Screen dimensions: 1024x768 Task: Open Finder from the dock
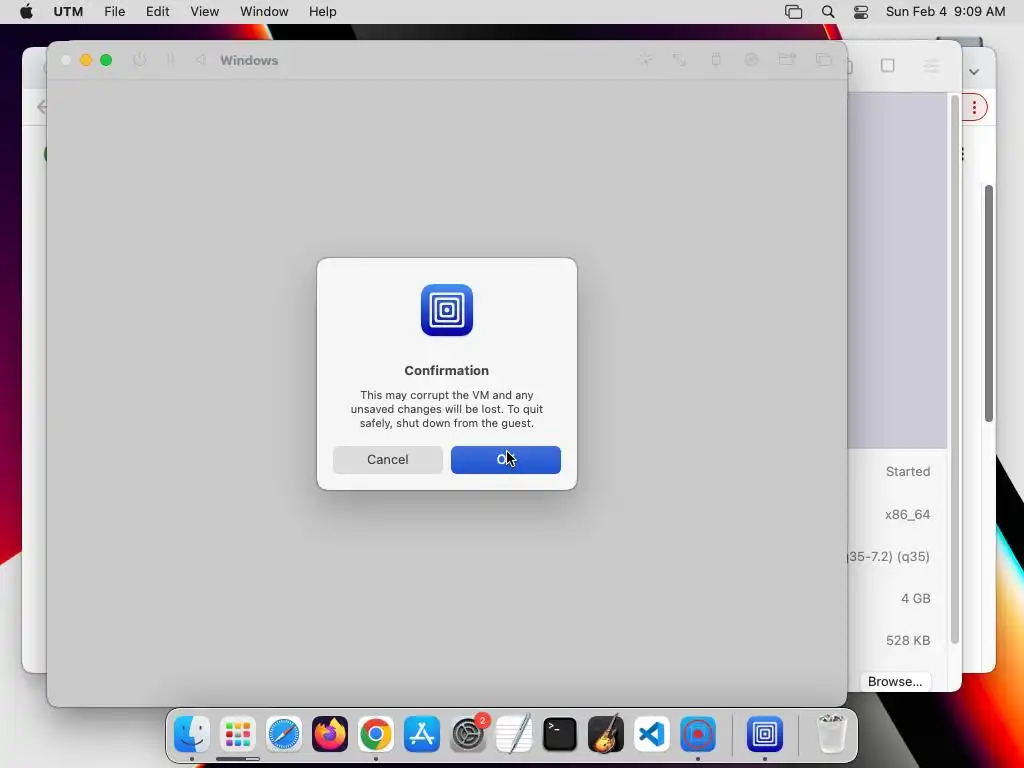[x=191, y=734]
